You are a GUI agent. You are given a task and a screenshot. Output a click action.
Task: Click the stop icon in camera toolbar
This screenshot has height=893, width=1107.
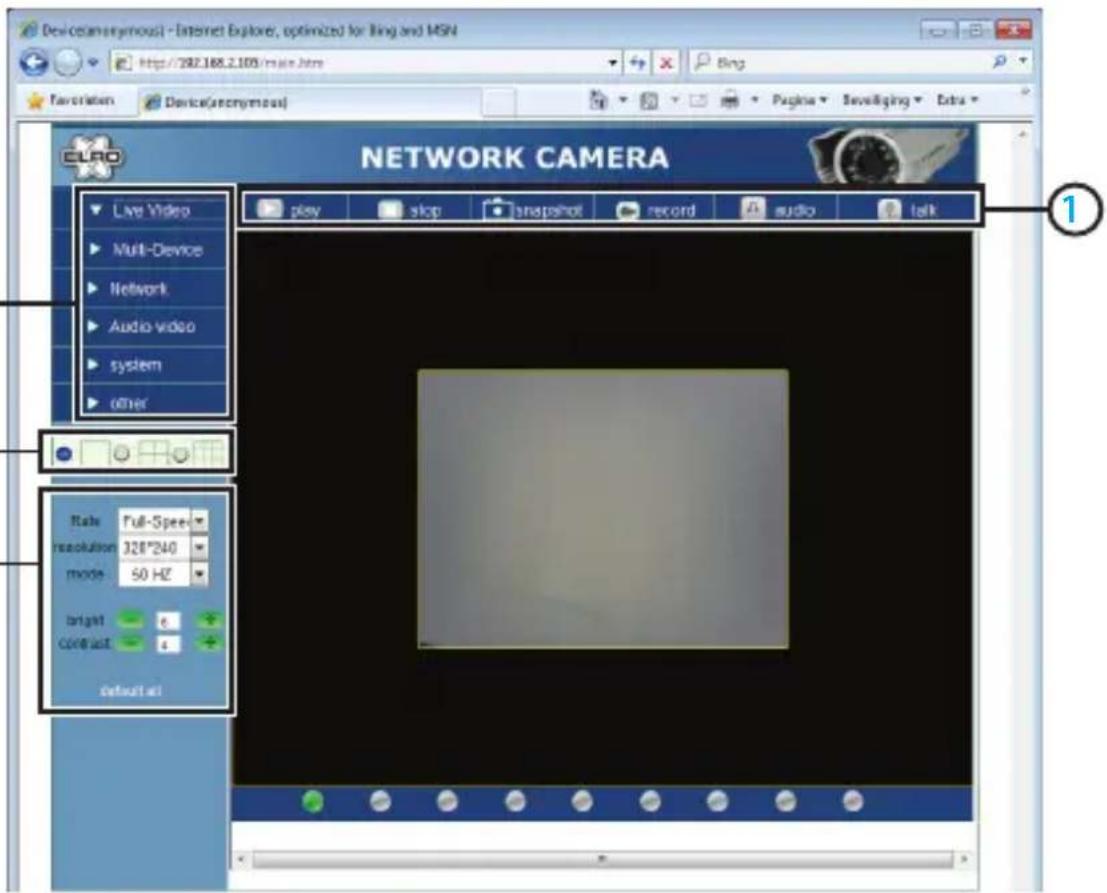pos(390,210)
